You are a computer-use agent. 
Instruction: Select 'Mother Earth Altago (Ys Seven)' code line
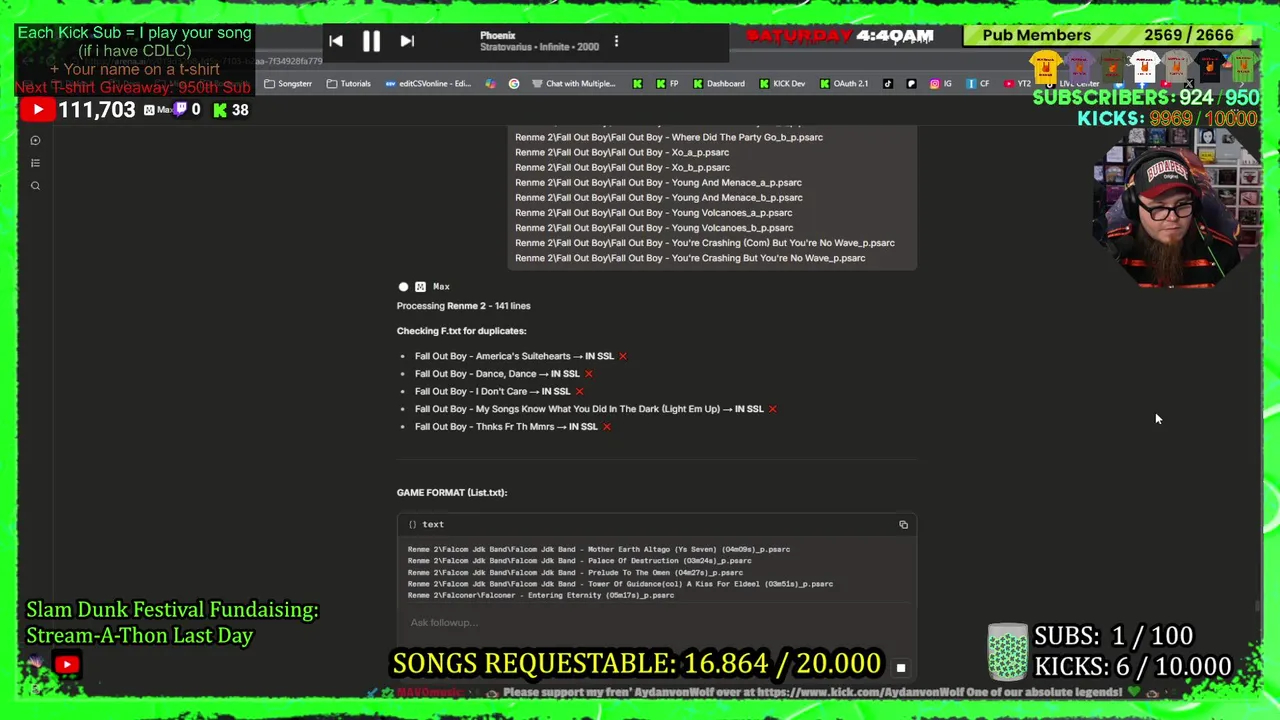[599, 550]
